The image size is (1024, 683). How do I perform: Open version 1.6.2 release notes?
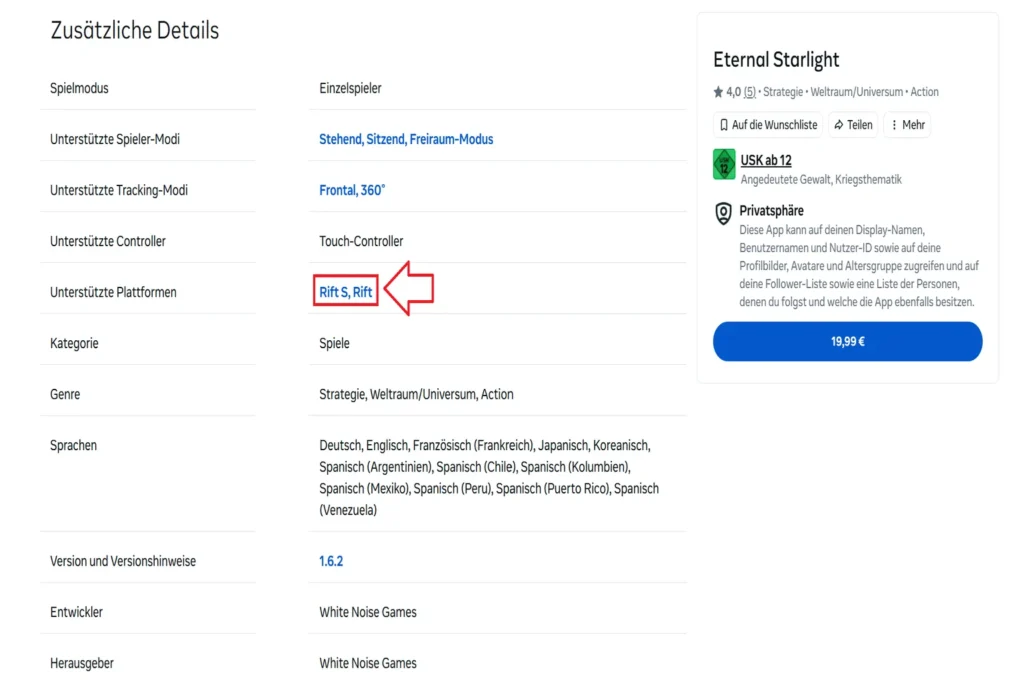click(330, 561)
